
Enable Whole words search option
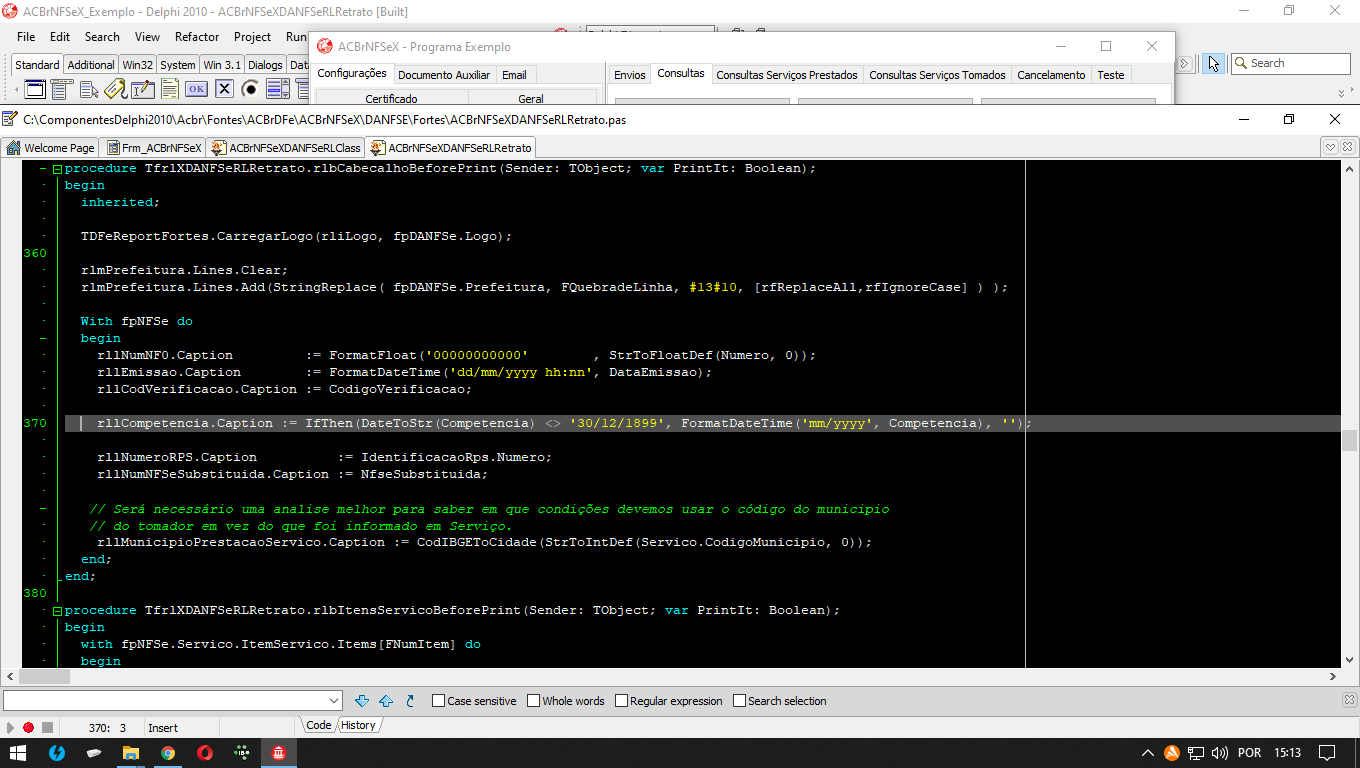click(566, 701)
